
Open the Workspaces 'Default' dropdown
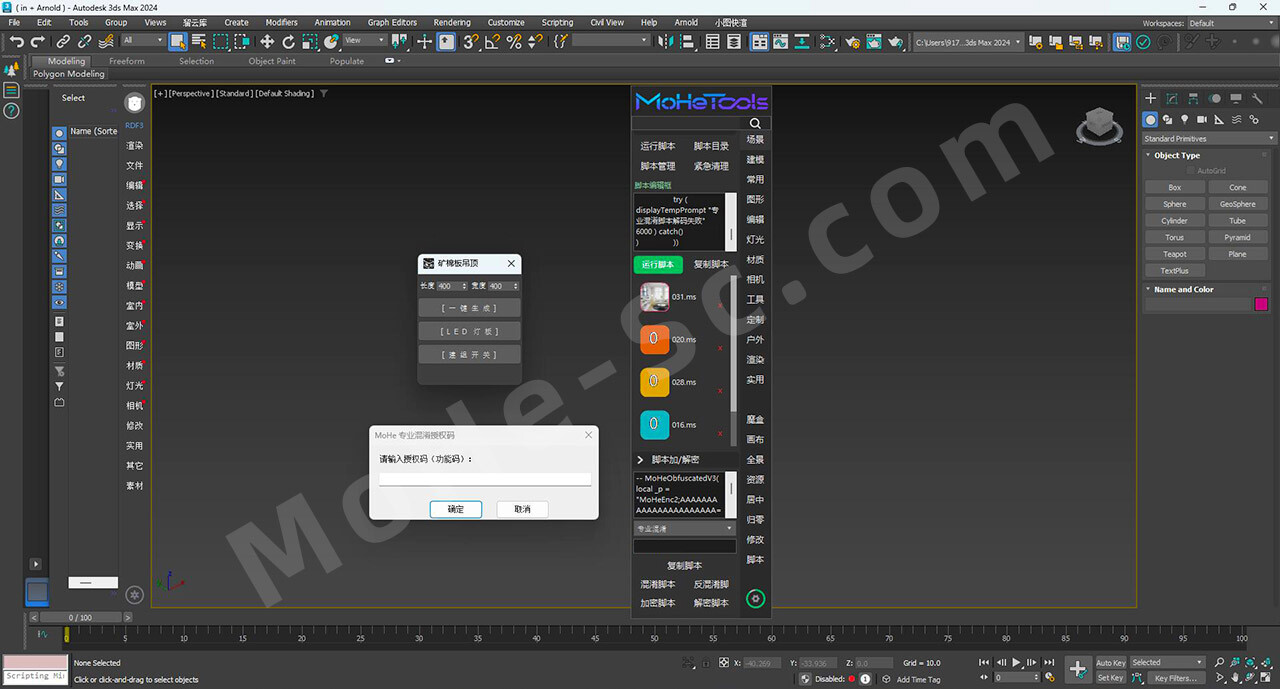[x=1231, y=23]
